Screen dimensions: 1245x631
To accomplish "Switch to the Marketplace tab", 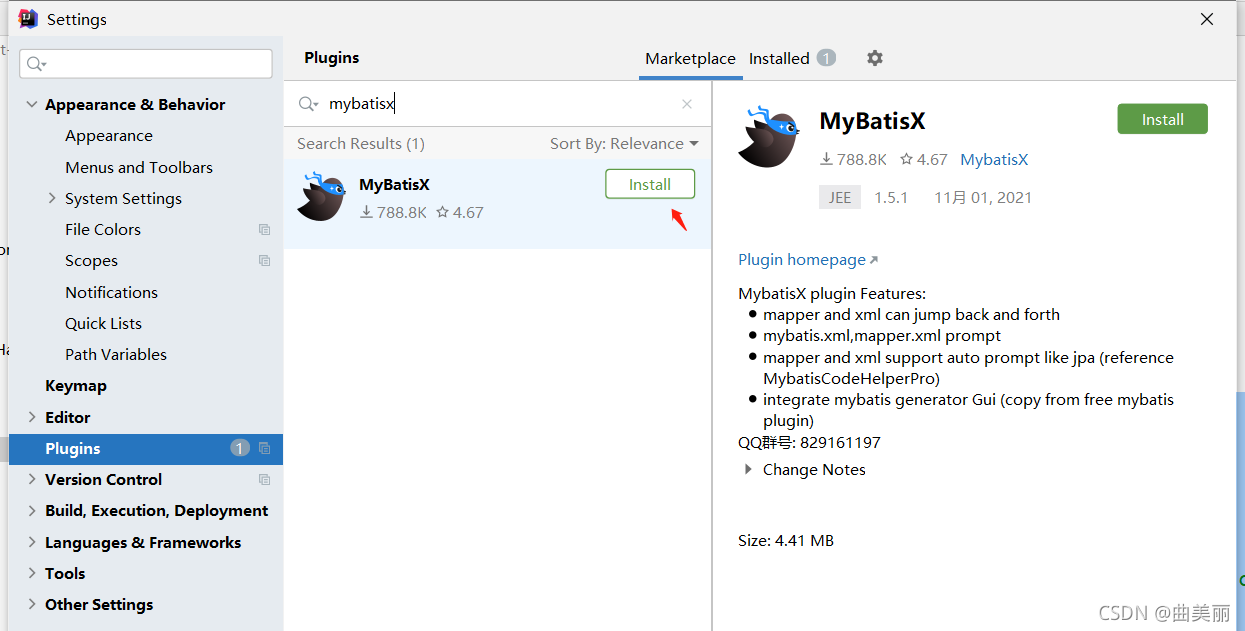I will [690, 58].
